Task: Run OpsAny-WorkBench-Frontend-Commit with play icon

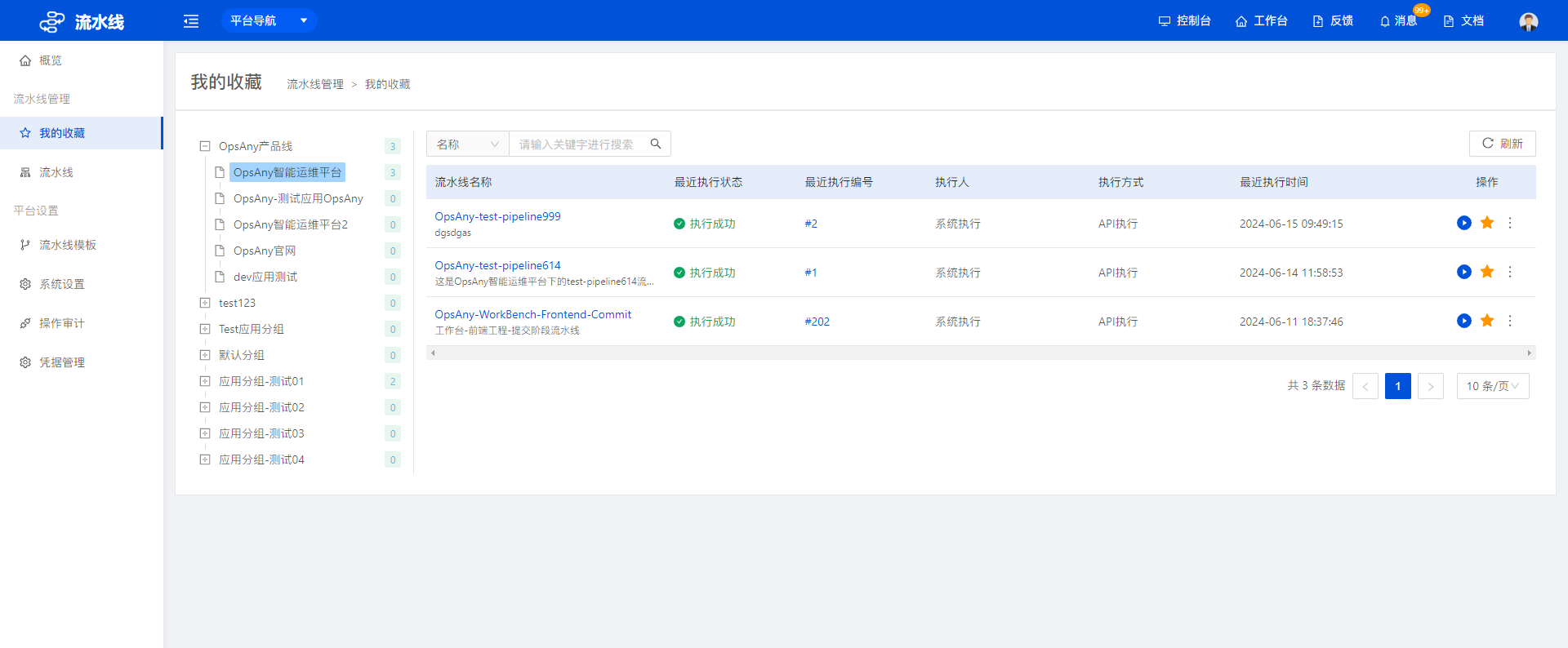Action: tap(1464, 321)
